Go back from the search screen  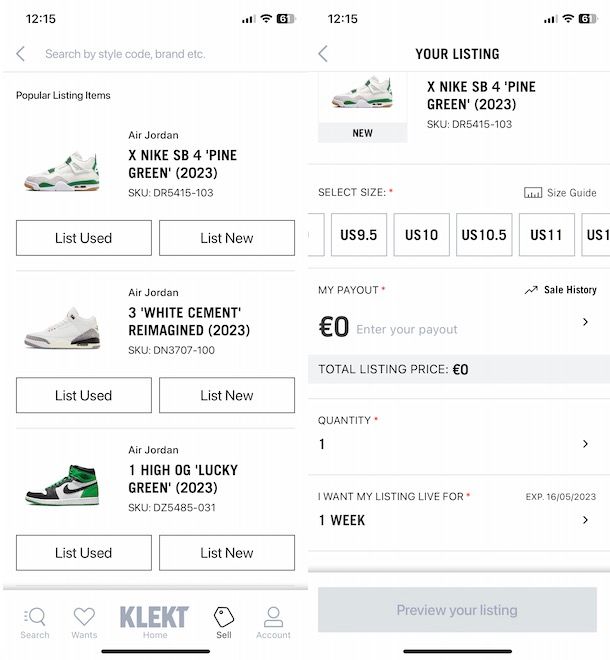tap(21, 54)
